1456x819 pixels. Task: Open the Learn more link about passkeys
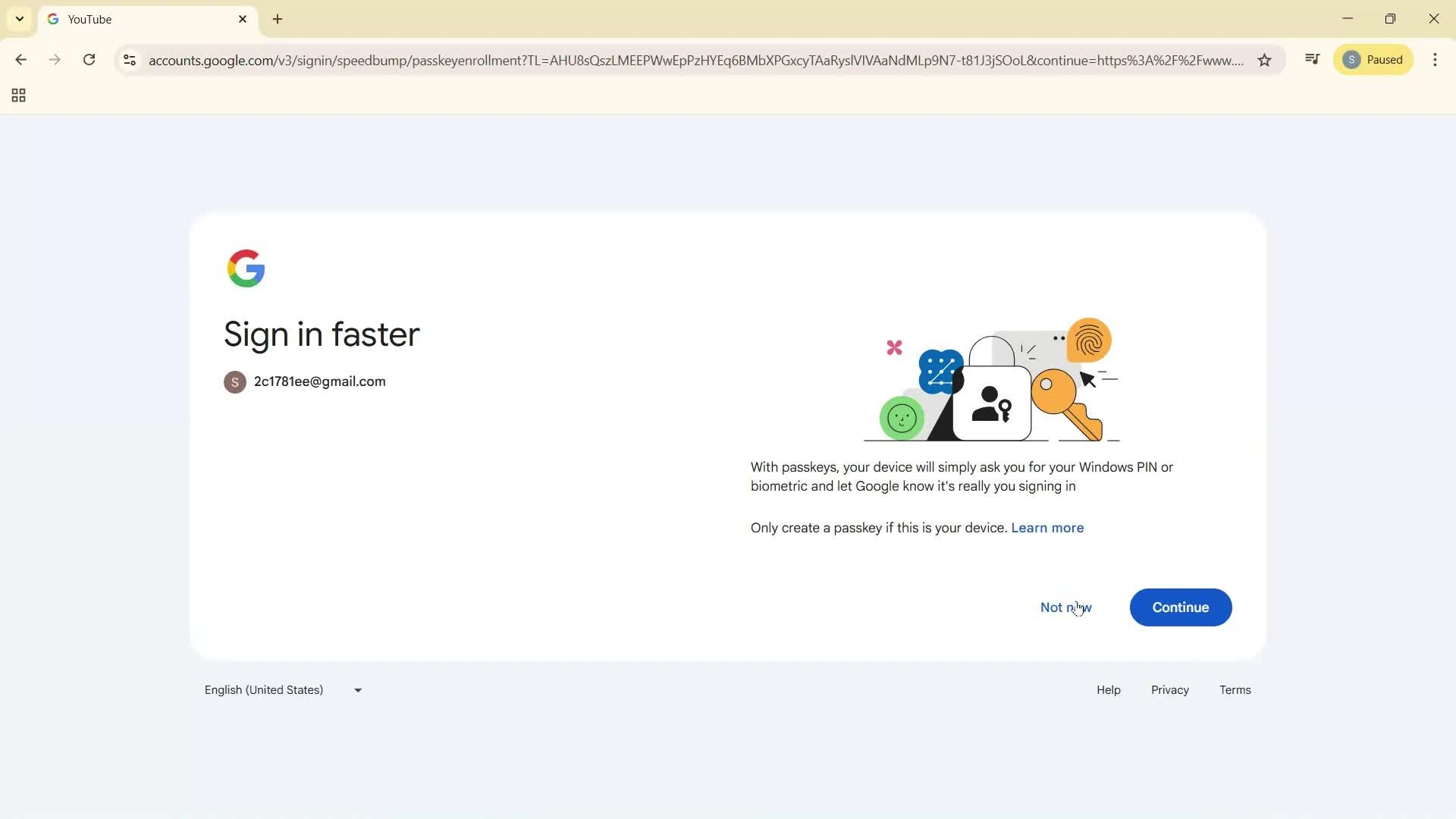[x=1046, y=527]
